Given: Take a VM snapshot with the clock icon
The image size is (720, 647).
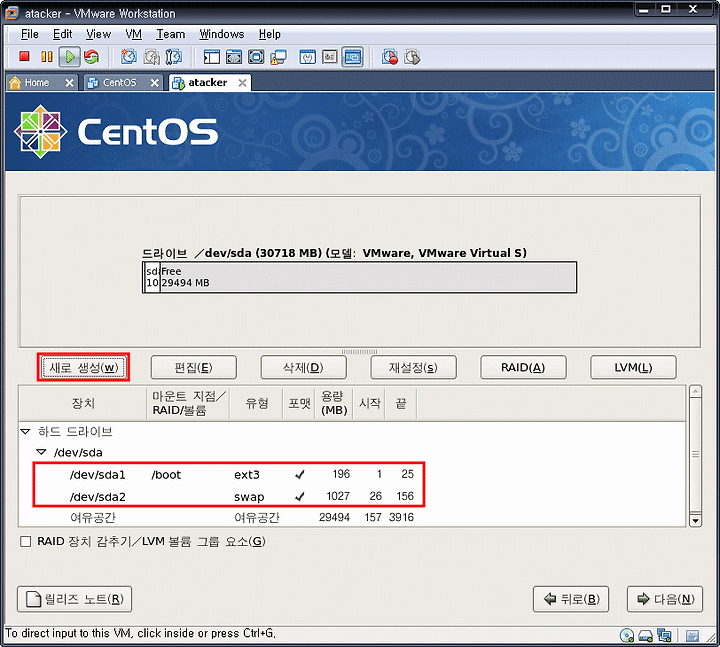Looking at the screenshot, I should tap(129, 57).
